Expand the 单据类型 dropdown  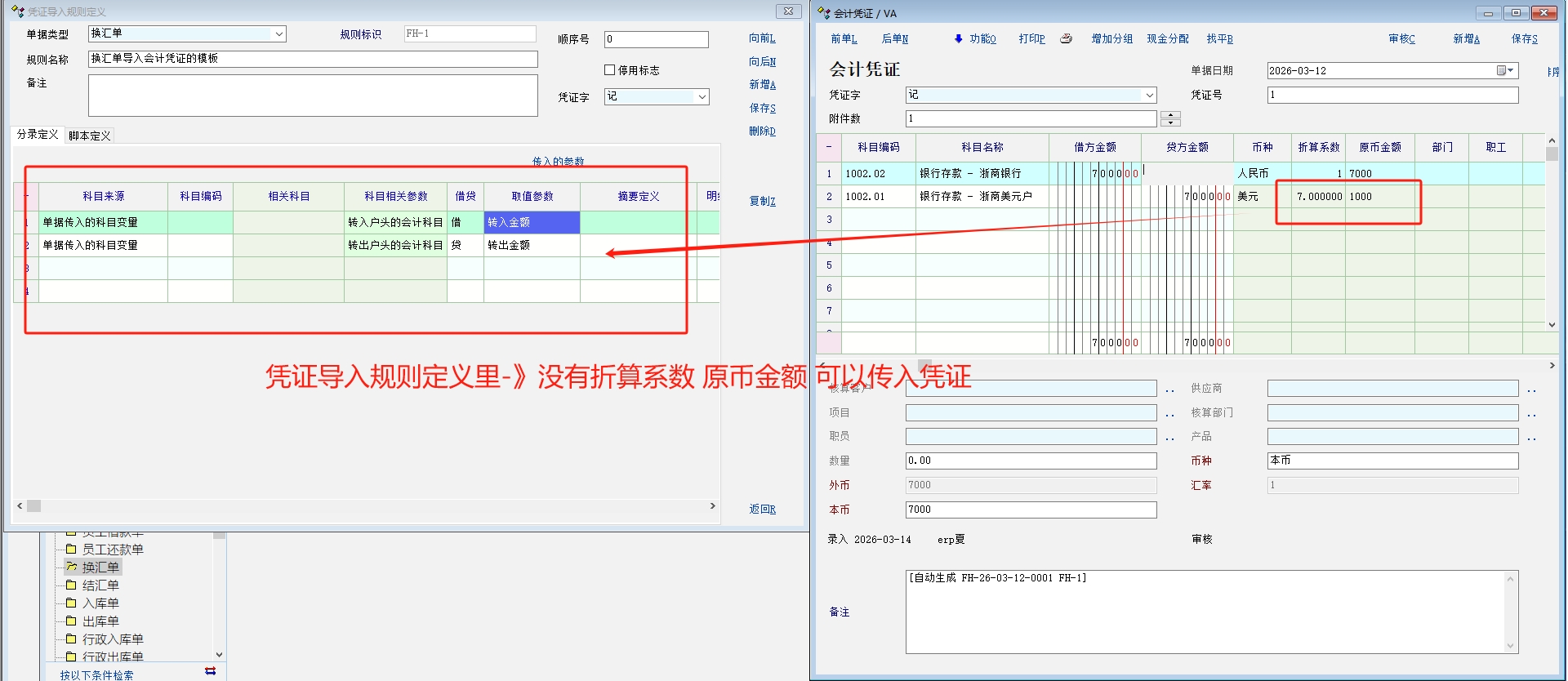click(279, 33)
